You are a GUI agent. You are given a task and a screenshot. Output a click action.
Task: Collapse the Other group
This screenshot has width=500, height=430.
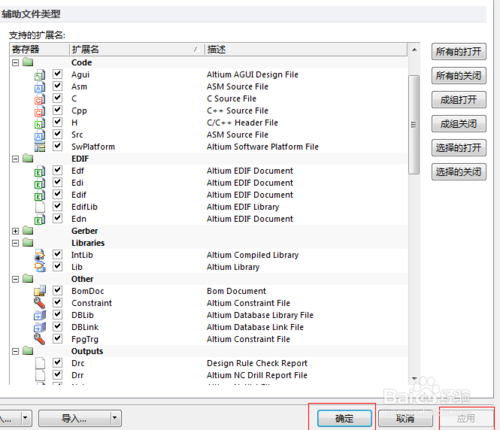point(15,279)
